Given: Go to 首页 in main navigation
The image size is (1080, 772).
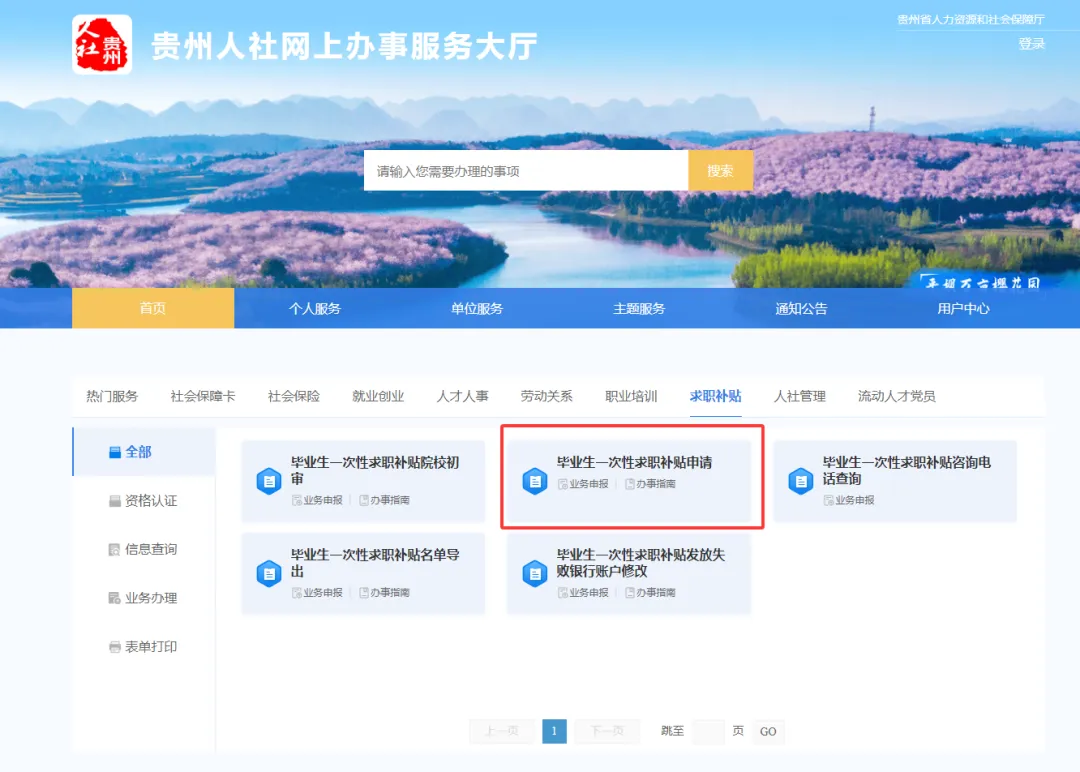Looking at the screenshot, I should [153, 308].
